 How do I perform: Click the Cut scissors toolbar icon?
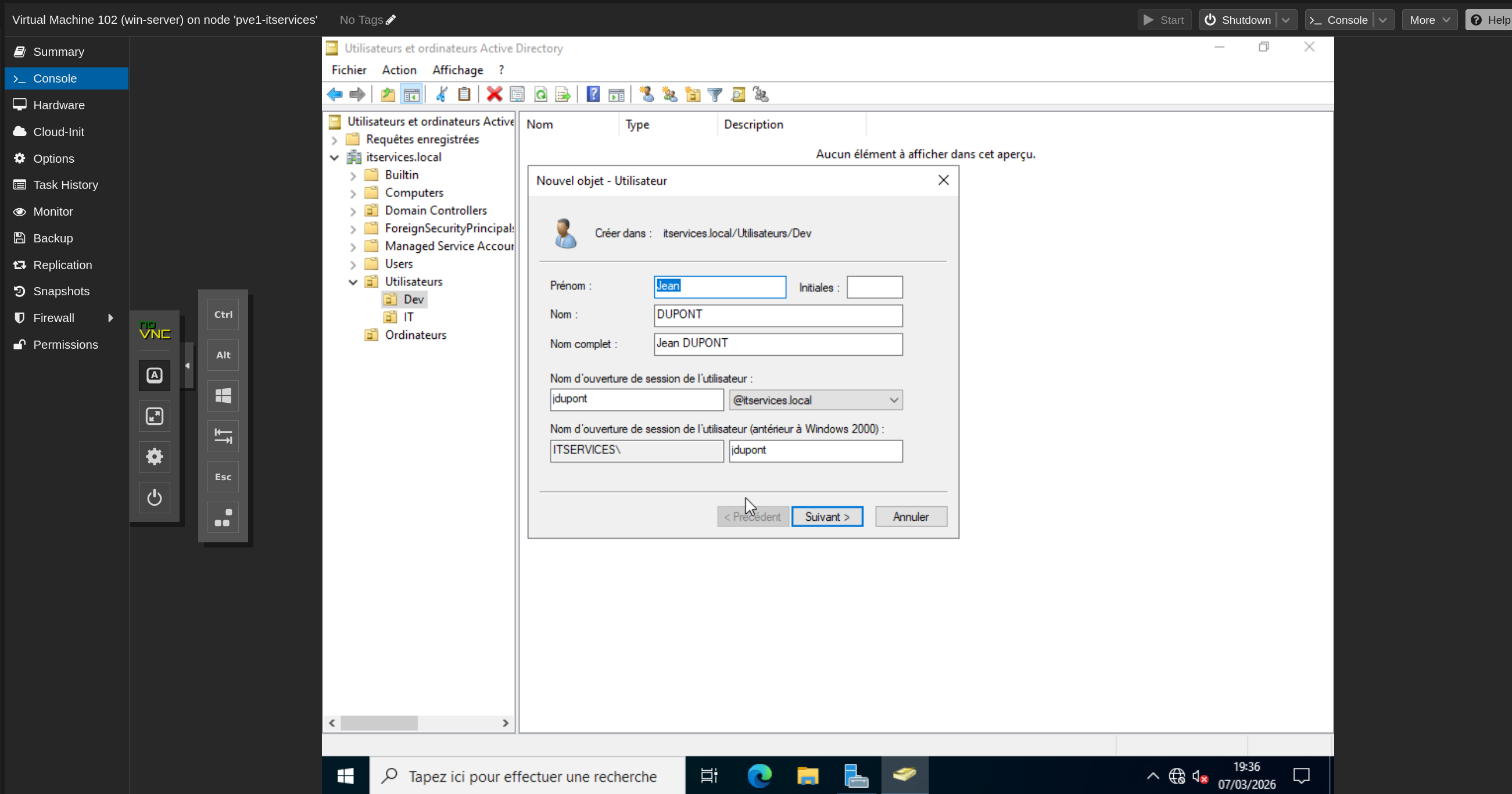click(442, 94)
